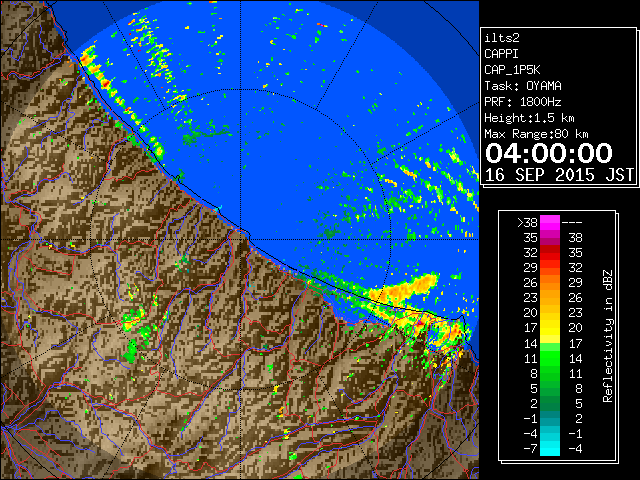Click the 'CAPPI' product text

(501, 54)
